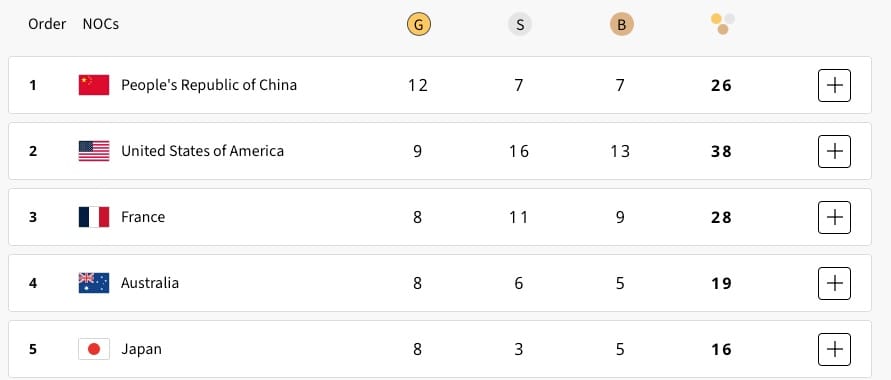The image size is (891, 380).
Task: Expand the Australia row with plus
Action: point(834,283)
